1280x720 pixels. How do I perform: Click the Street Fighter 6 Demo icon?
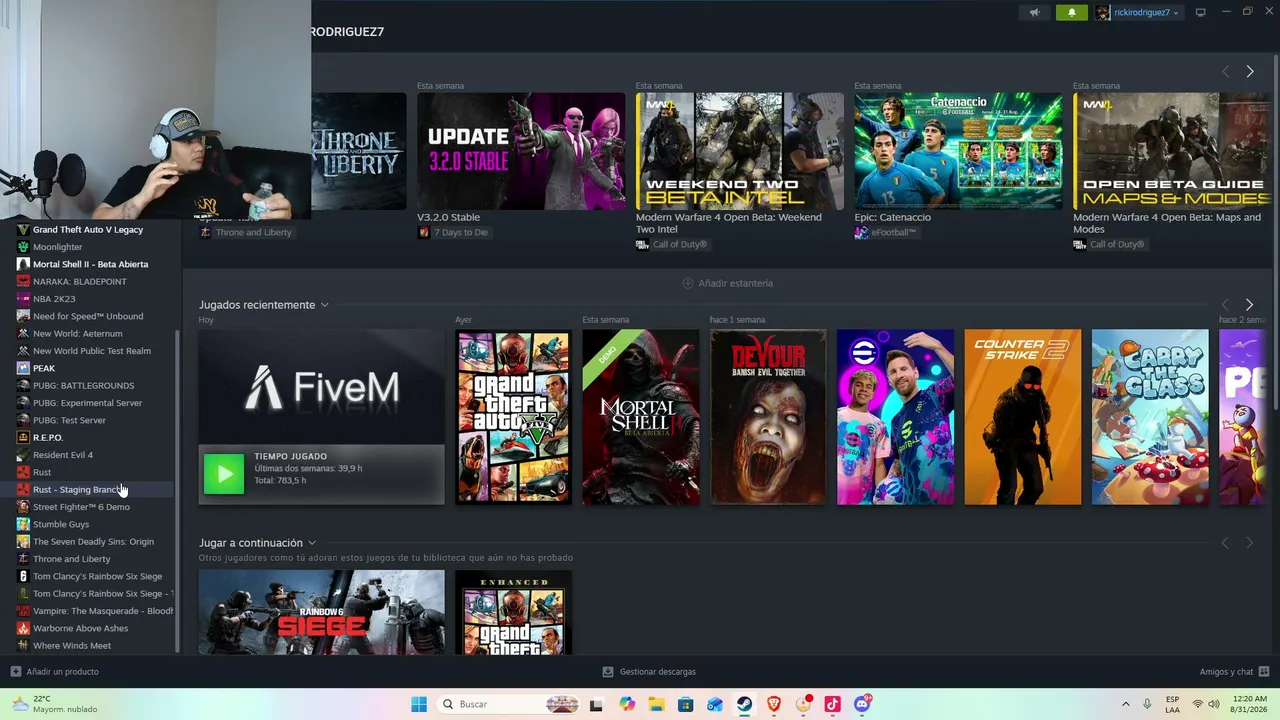click(x=23, y=507)
